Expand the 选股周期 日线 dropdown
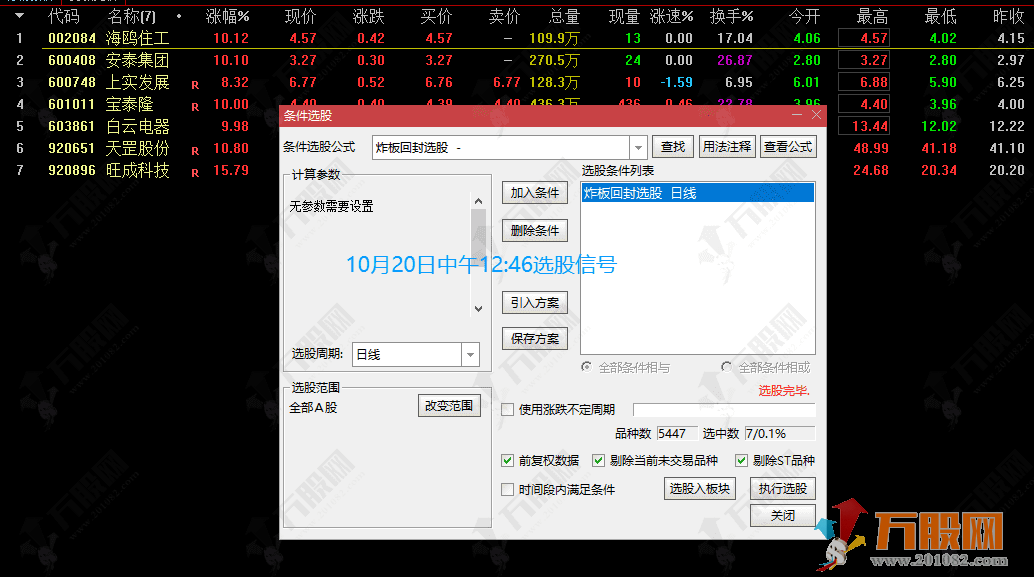 470,355
